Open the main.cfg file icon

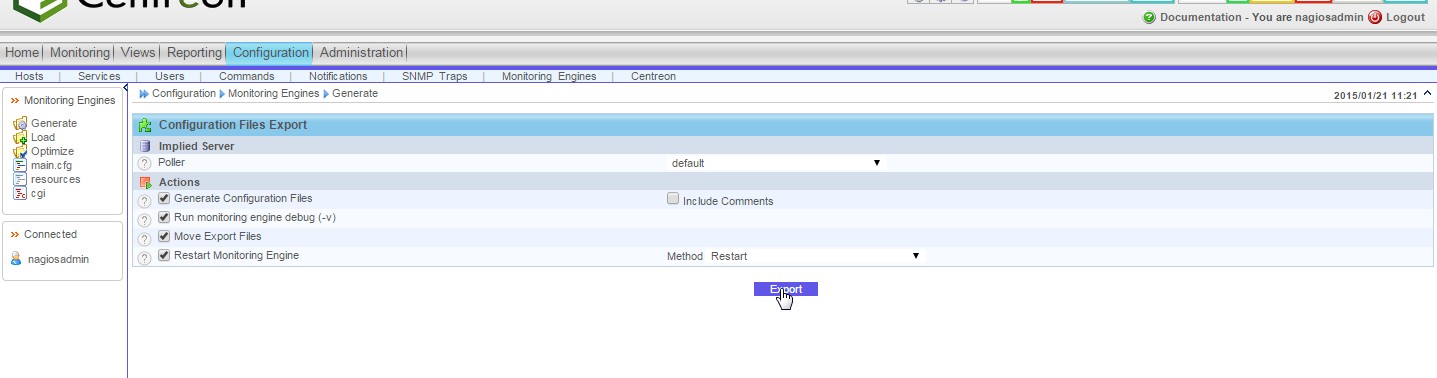click(20, 165)
